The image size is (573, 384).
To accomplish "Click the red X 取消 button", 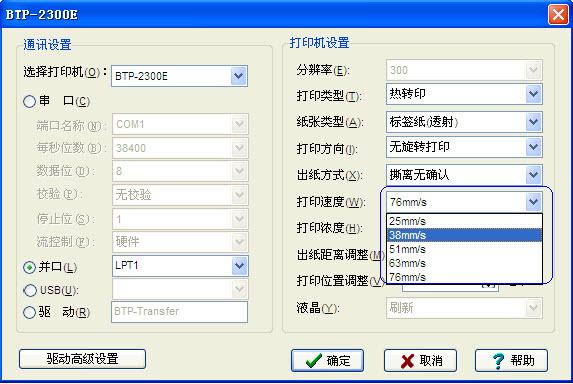I will tap(420, 360).
